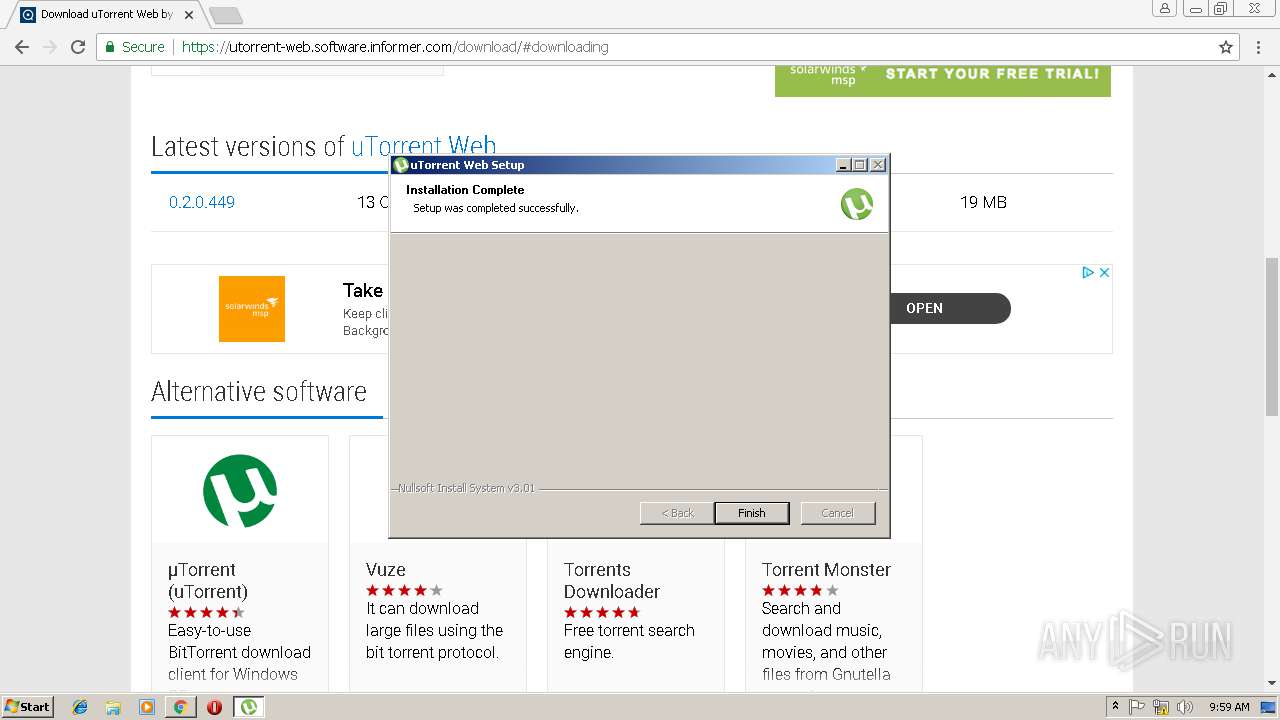Open the Windows Start menu
This screenshot has height=720, width=1280.
[x=27, y=706]
